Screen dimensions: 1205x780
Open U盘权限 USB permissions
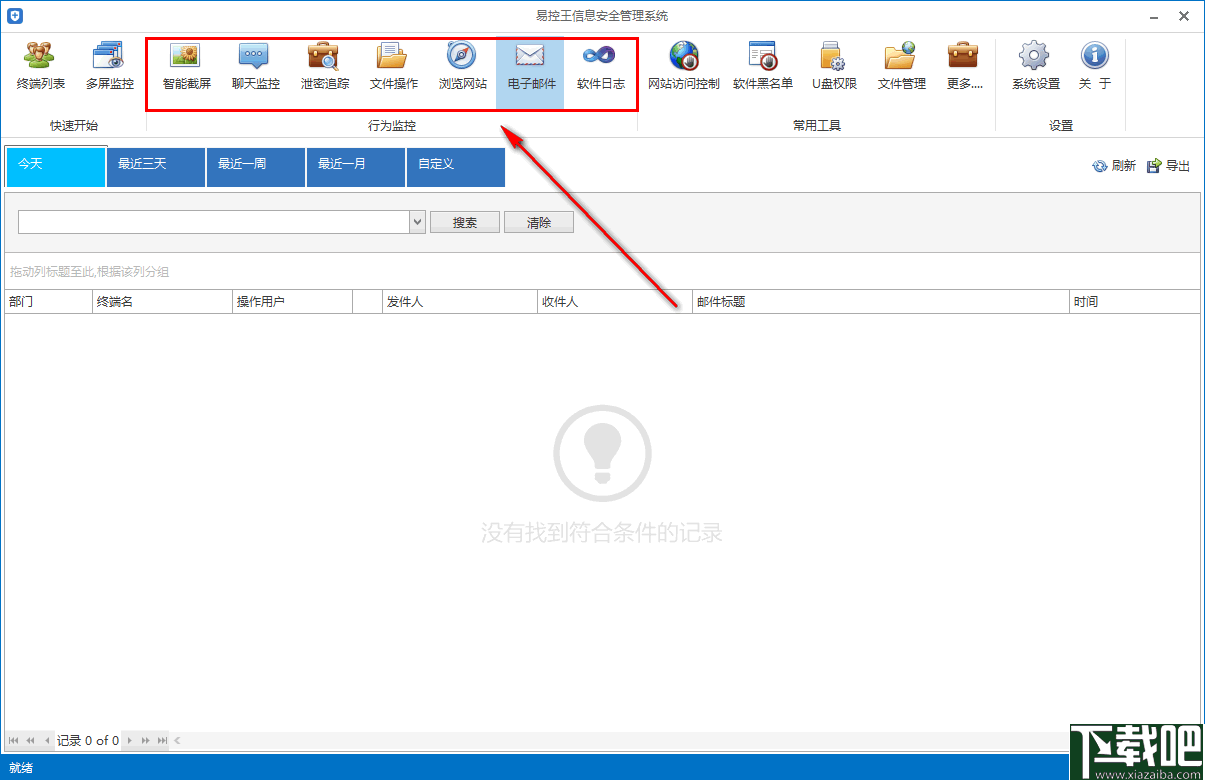pyautogui.click(x=834, y=66)
